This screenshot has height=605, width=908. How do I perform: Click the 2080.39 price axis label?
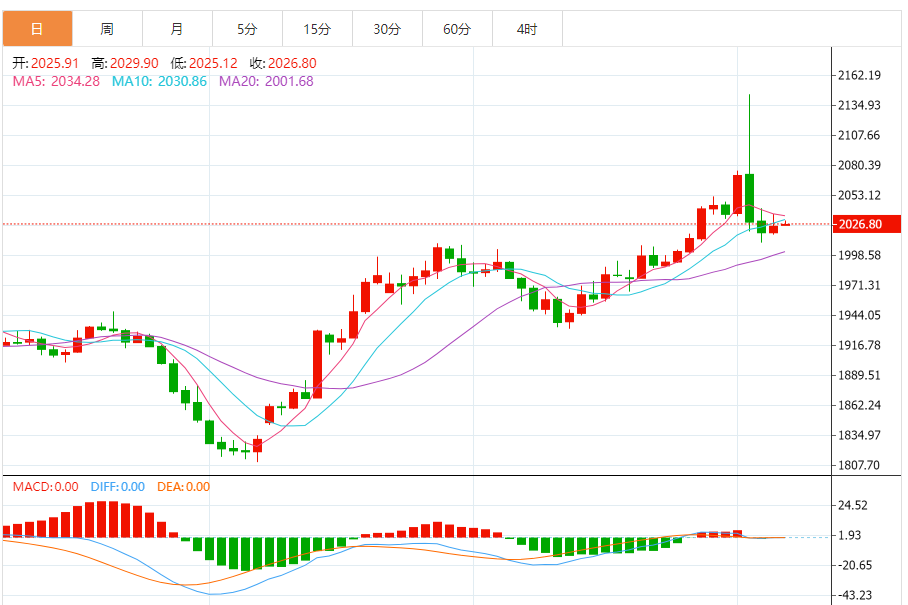pos(859,166)
